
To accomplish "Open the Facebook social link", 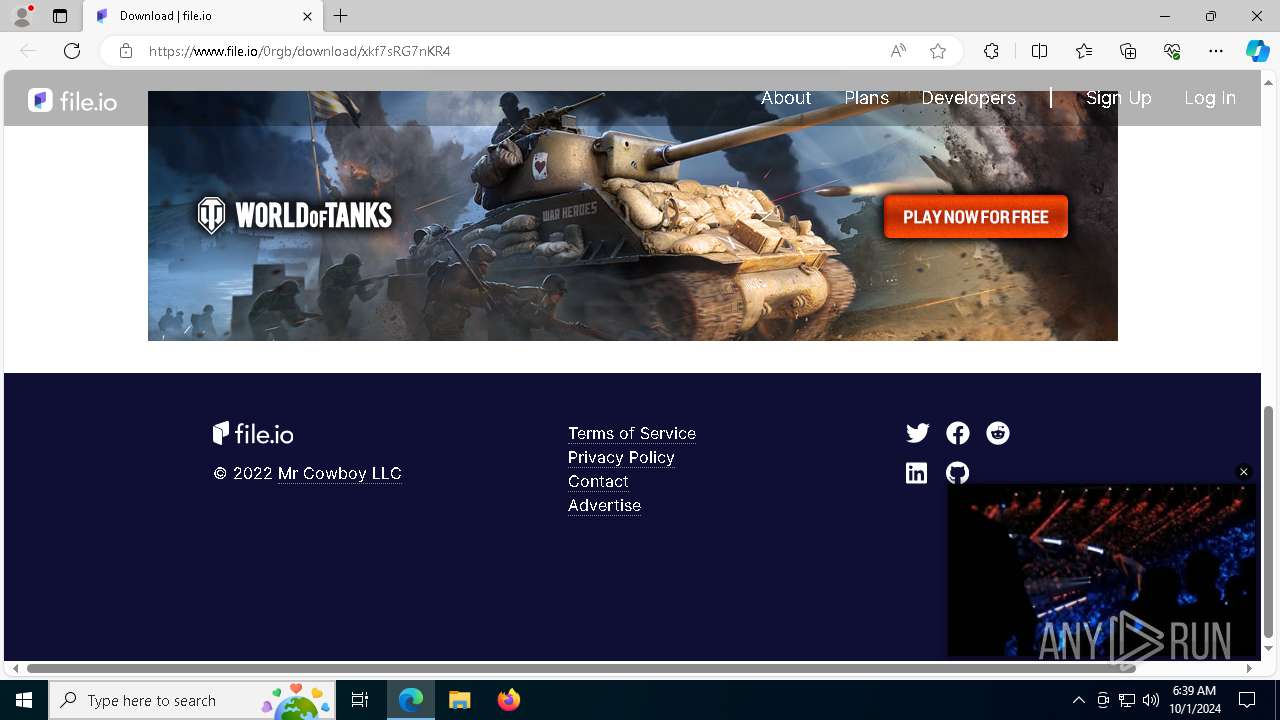I will click(957, 433).
